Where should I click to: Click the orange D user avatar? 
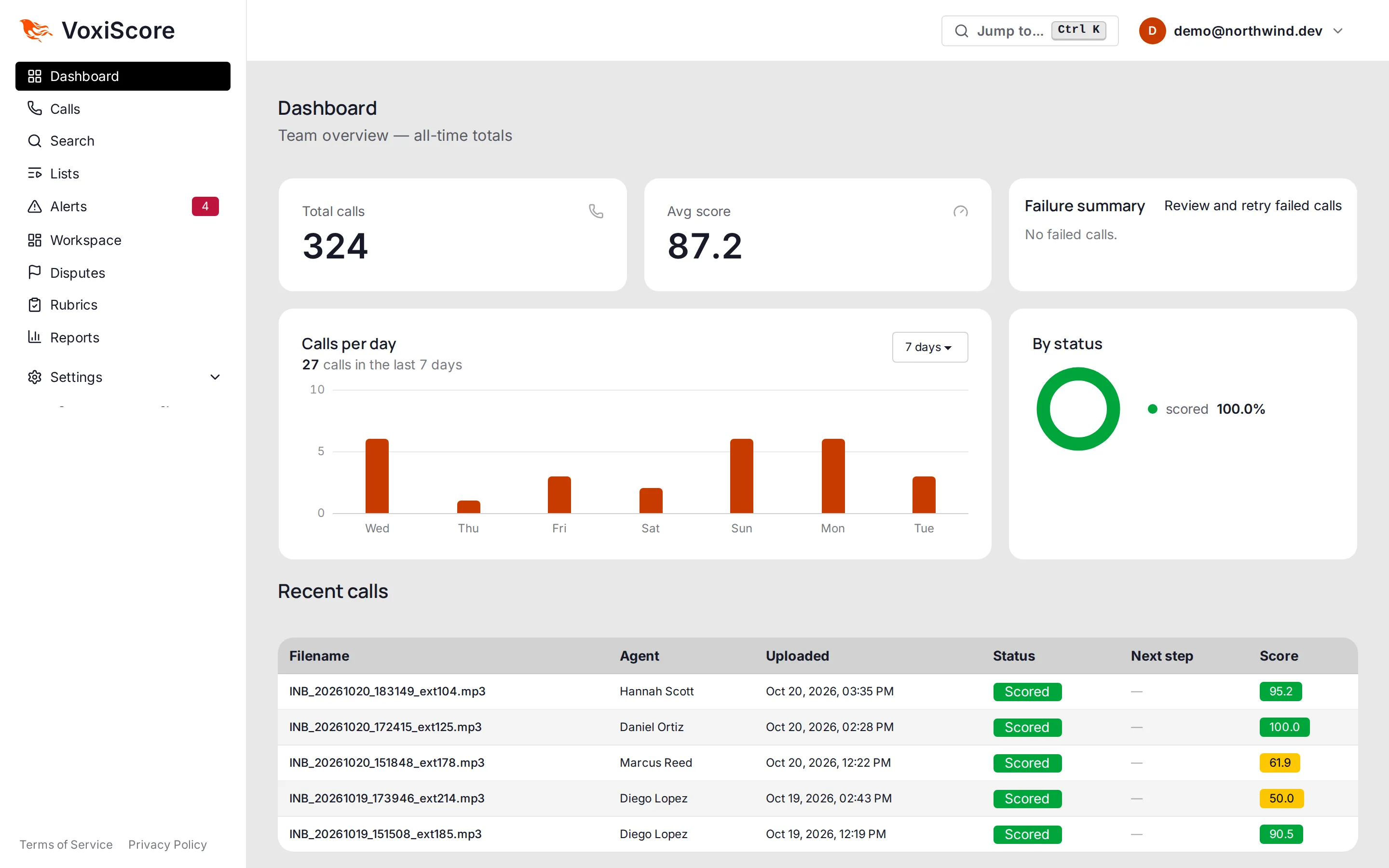[1152, 30]
